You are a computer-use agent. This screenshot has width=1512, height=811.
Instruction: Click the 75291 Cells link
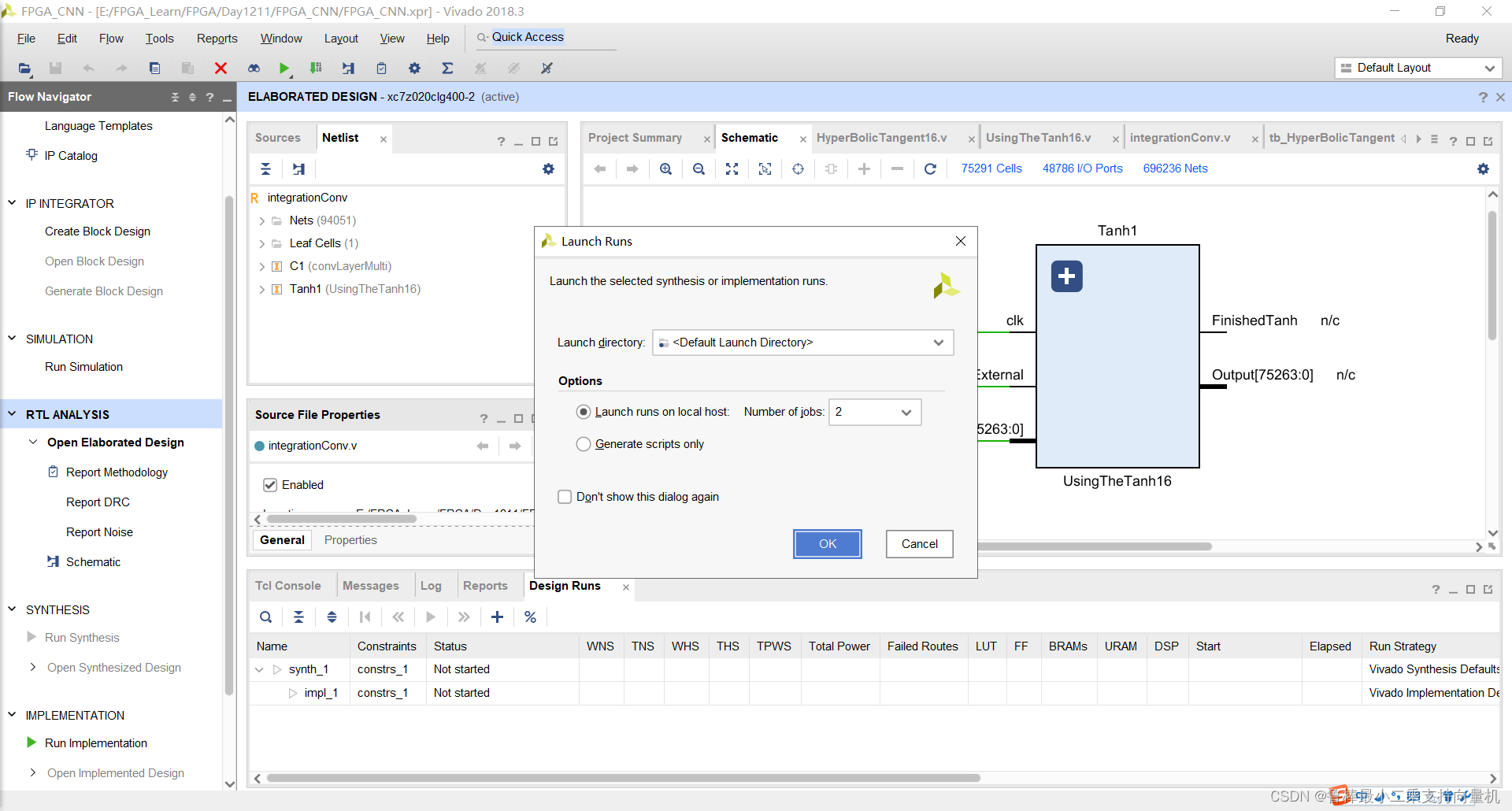[x=991, y=168]
